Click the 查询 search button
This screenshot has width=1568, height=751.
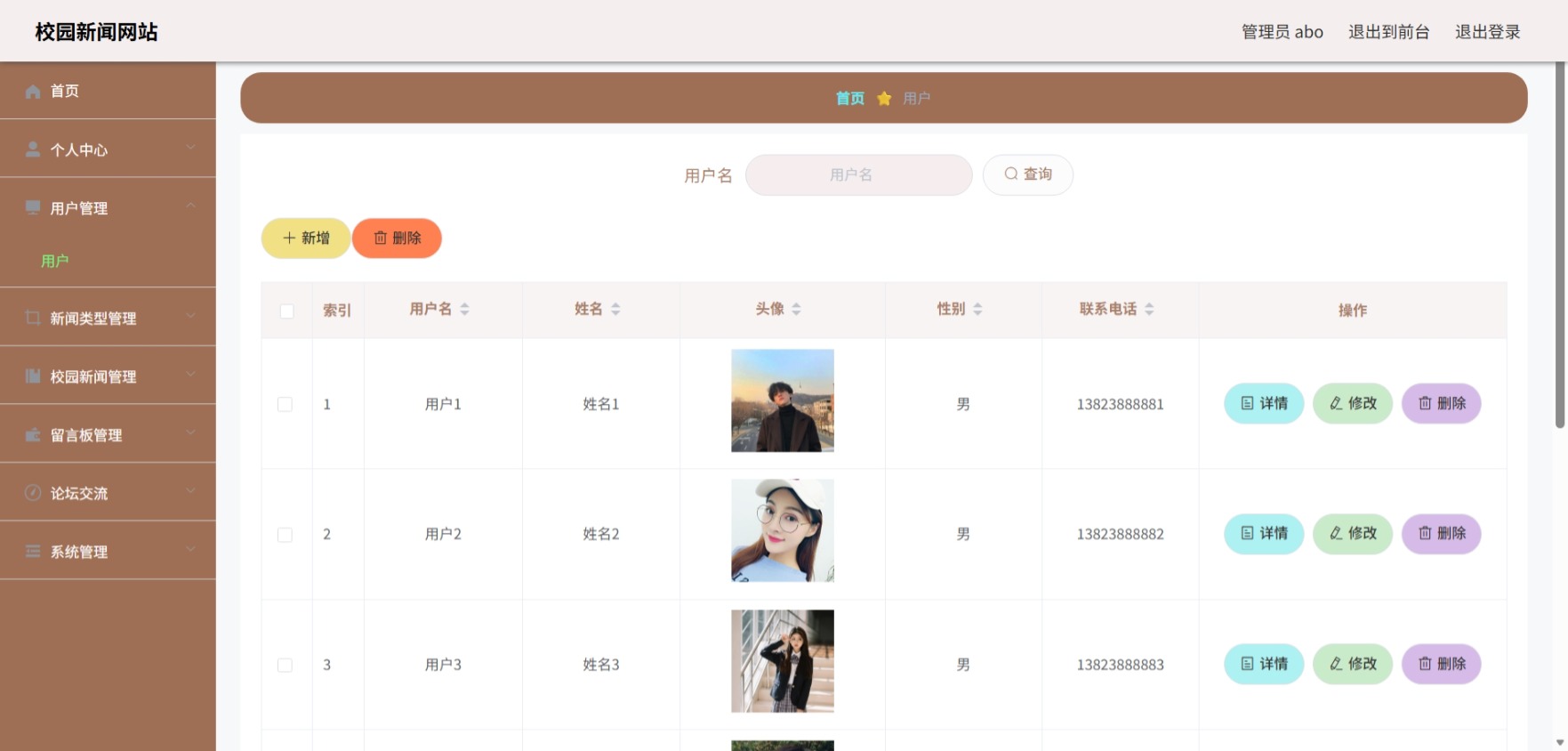pyautogui.click(x=1027, y=174)
